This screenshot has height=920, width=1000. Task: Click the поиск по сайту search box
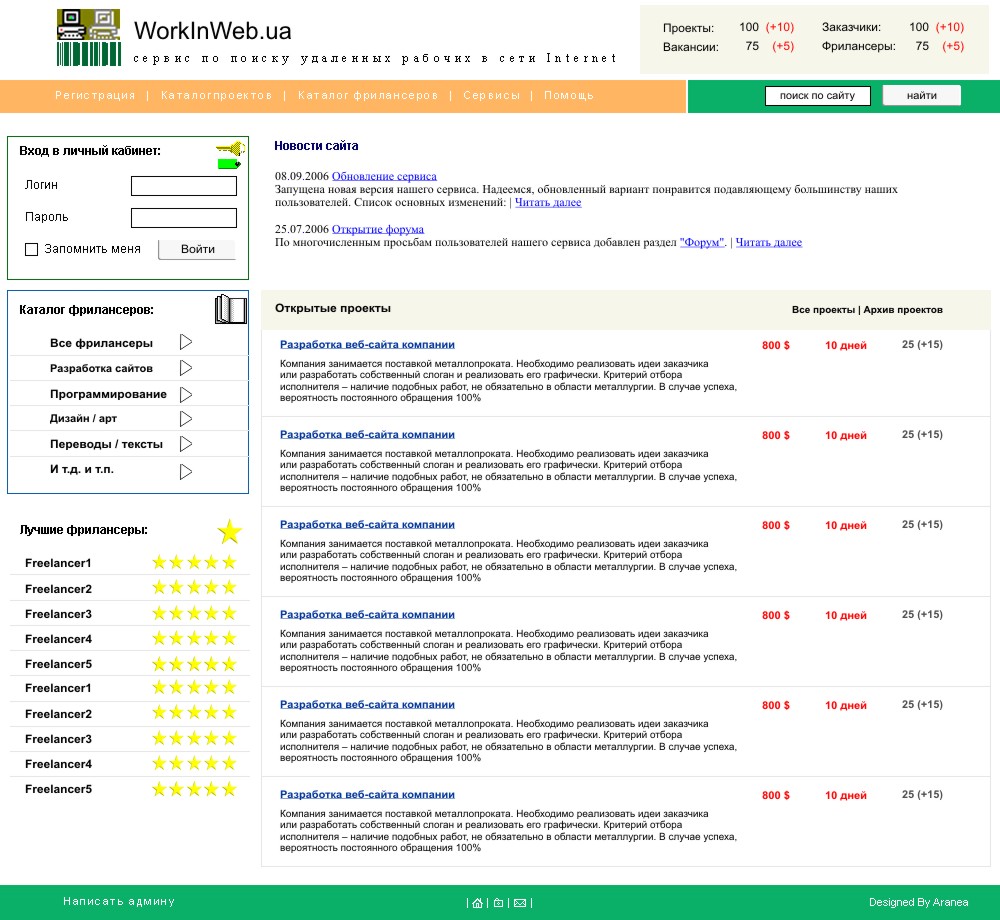coord(817,95)
